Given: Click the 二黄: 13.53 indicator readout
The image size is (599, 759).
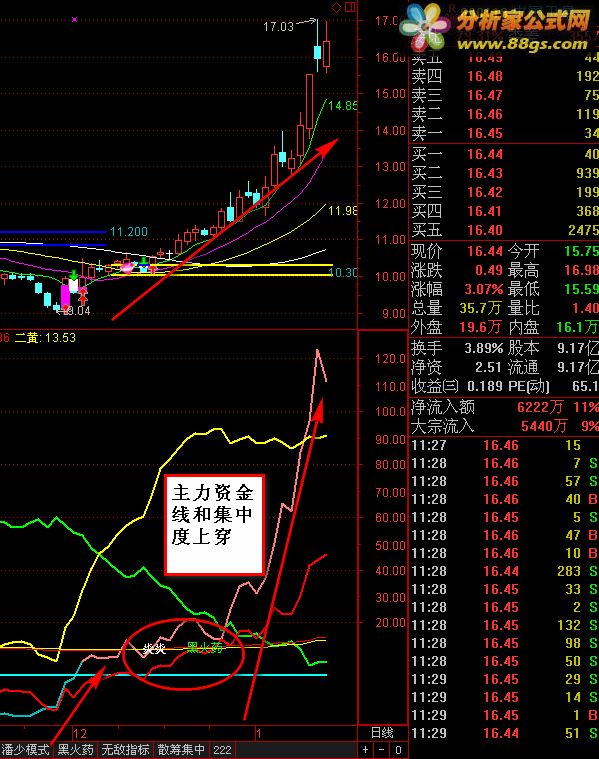Looking at the screenshot, I should pos(45,337).
